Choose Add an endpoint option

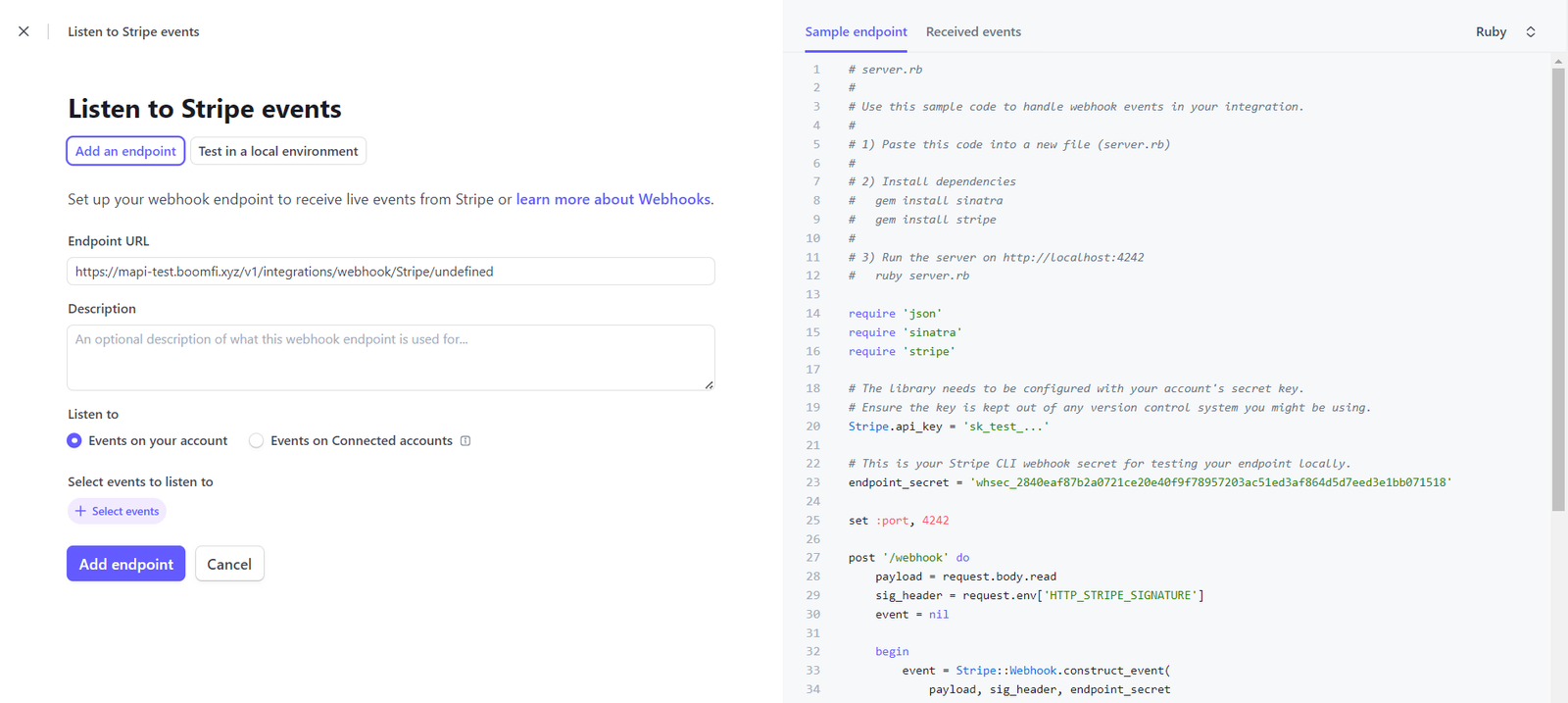(x=125, y=151)
